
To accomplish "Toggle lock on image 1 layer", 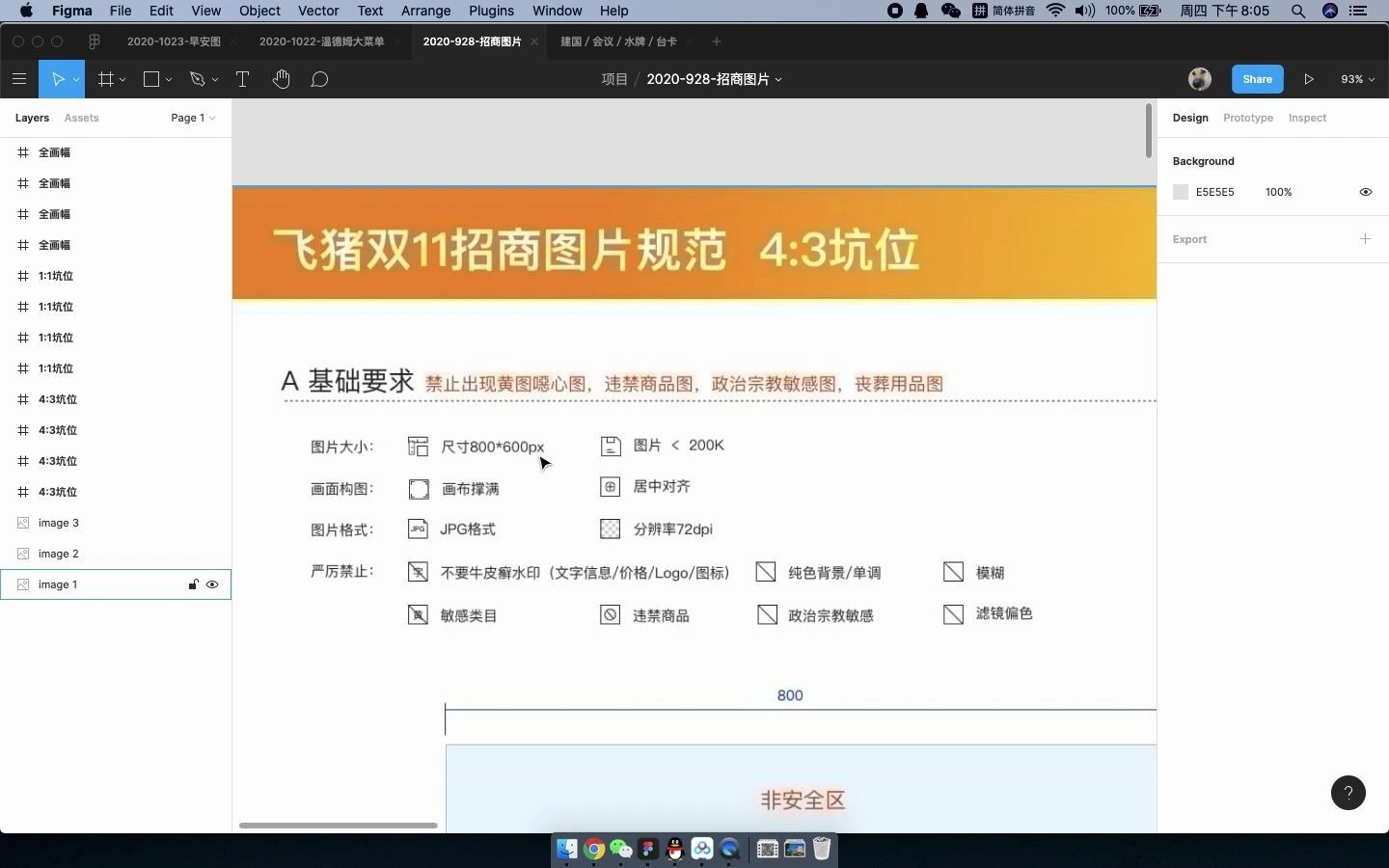I will 193,584.
